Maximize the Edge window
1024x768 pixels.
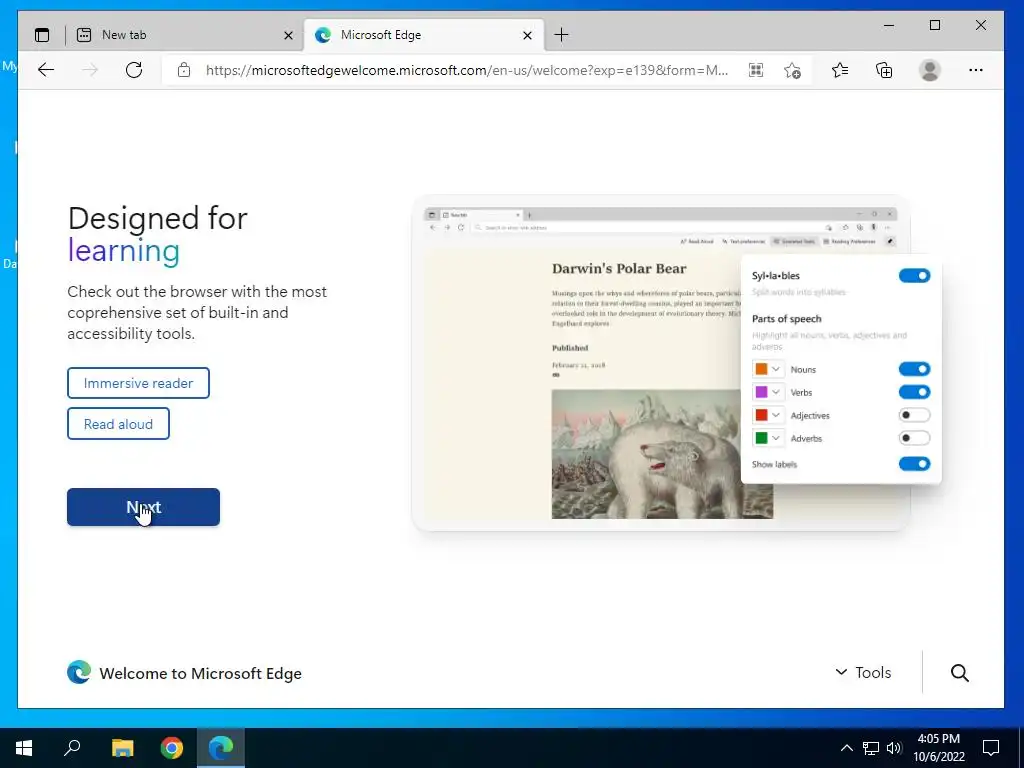935,25
